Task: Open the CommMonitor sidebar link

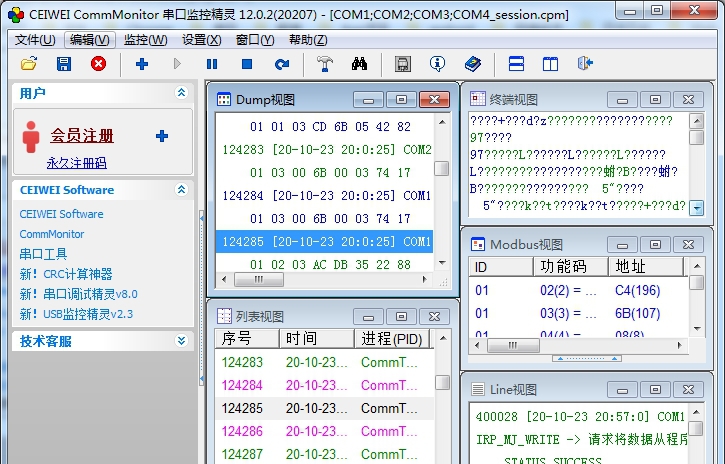Action: (52, 234)
